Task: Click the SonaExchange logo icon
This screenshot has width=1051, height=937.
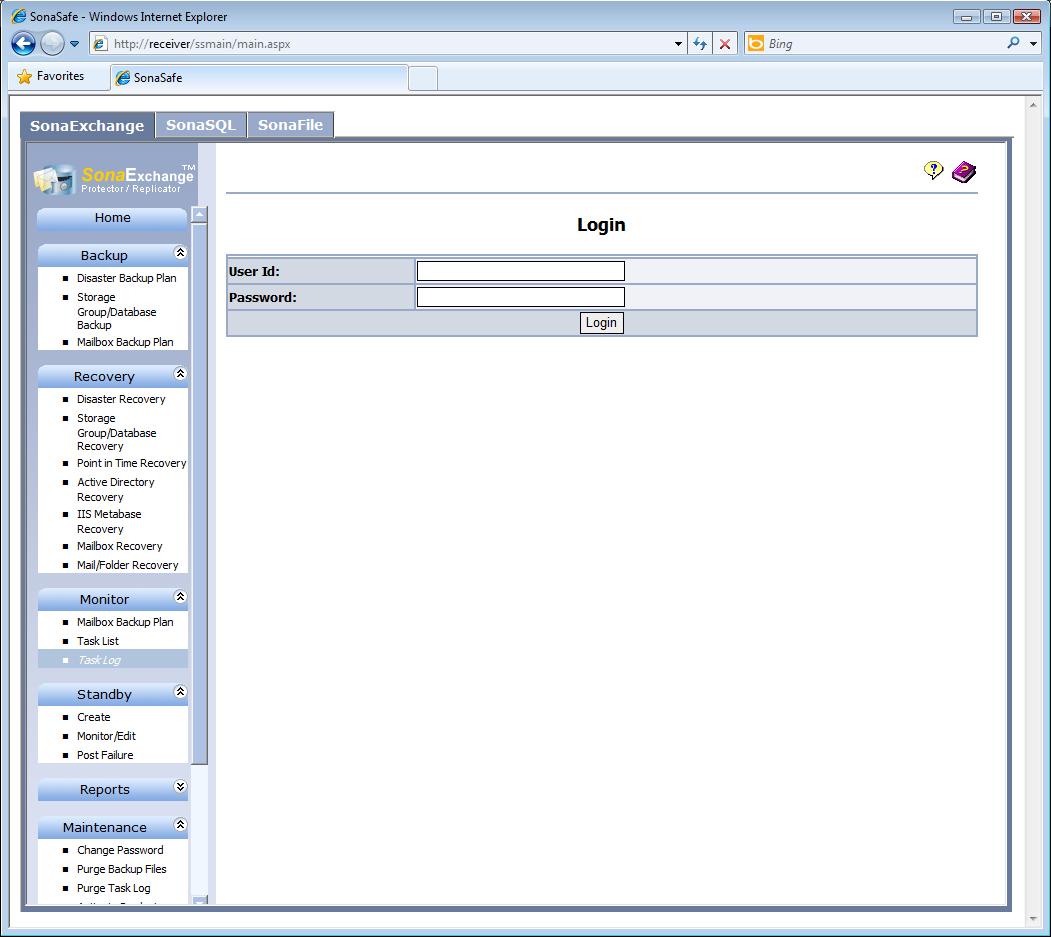Action: [x=54, y=179]
